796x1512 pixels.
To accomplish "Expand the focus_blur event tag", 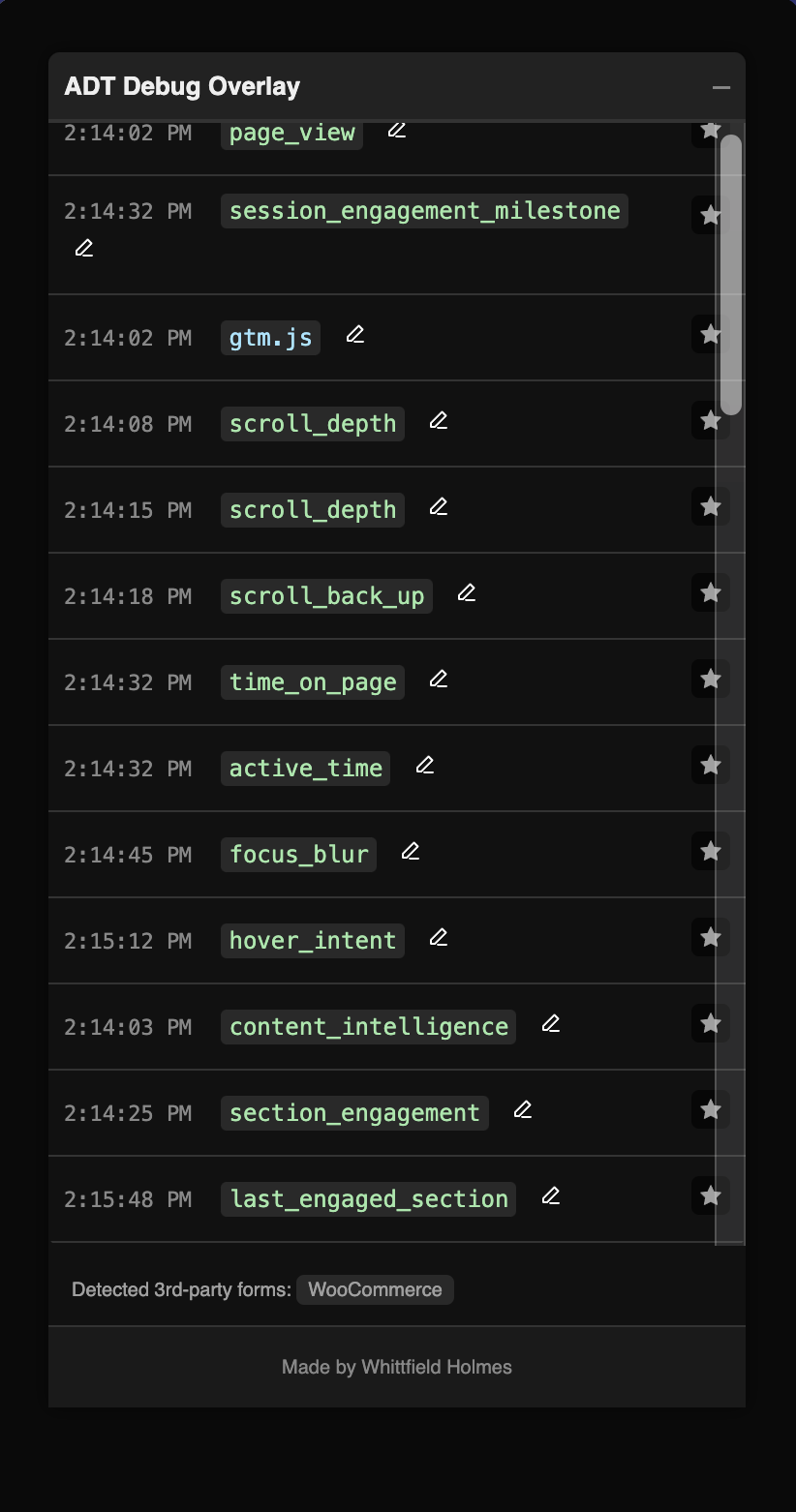I will tap(298, 855).
